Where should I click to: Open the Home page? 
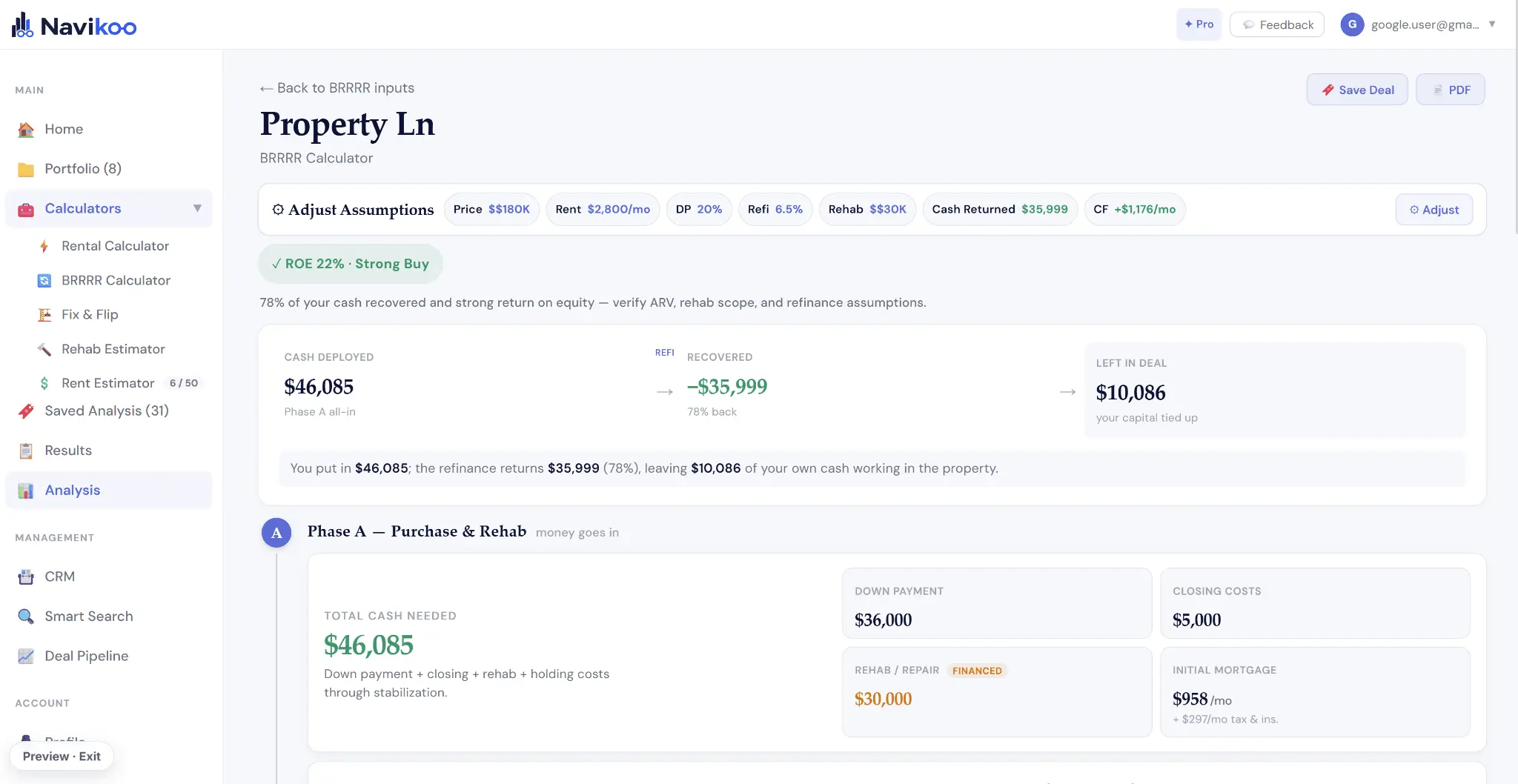(x=109, y=129)
